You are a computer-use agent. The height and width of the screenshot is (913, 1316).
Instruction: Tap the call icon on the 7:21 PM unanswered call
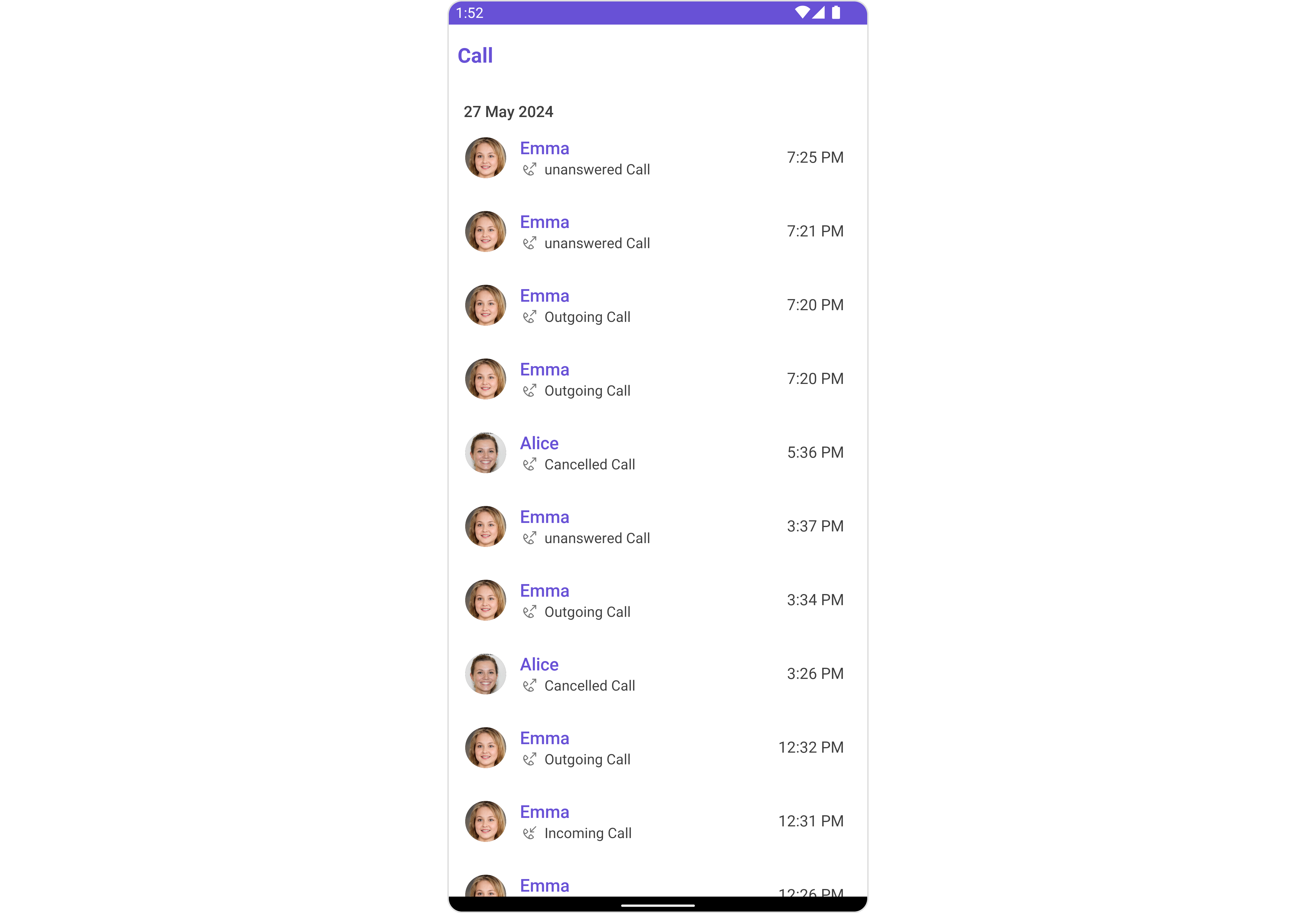530,243
